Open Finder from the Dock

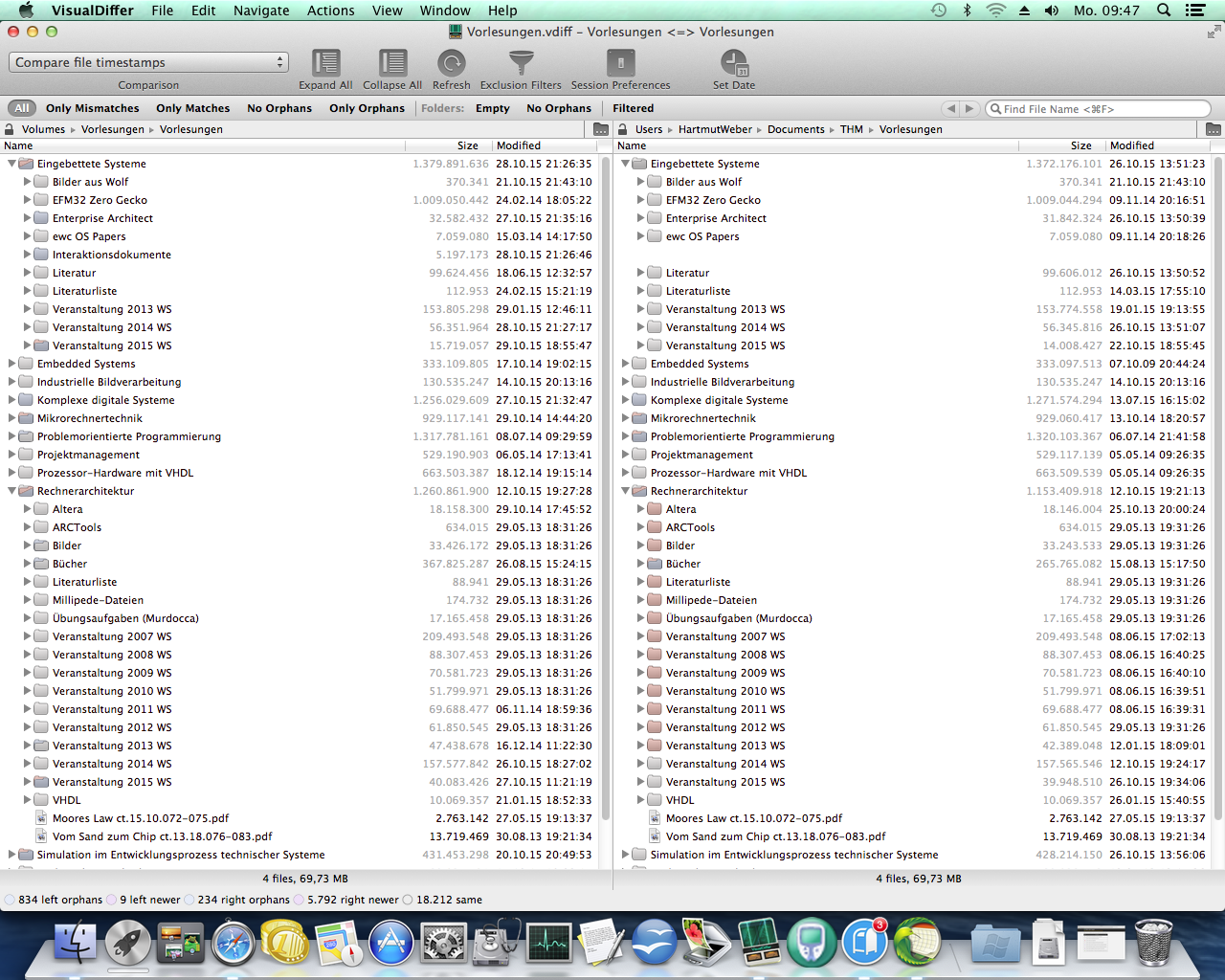[x=76, y=943]
